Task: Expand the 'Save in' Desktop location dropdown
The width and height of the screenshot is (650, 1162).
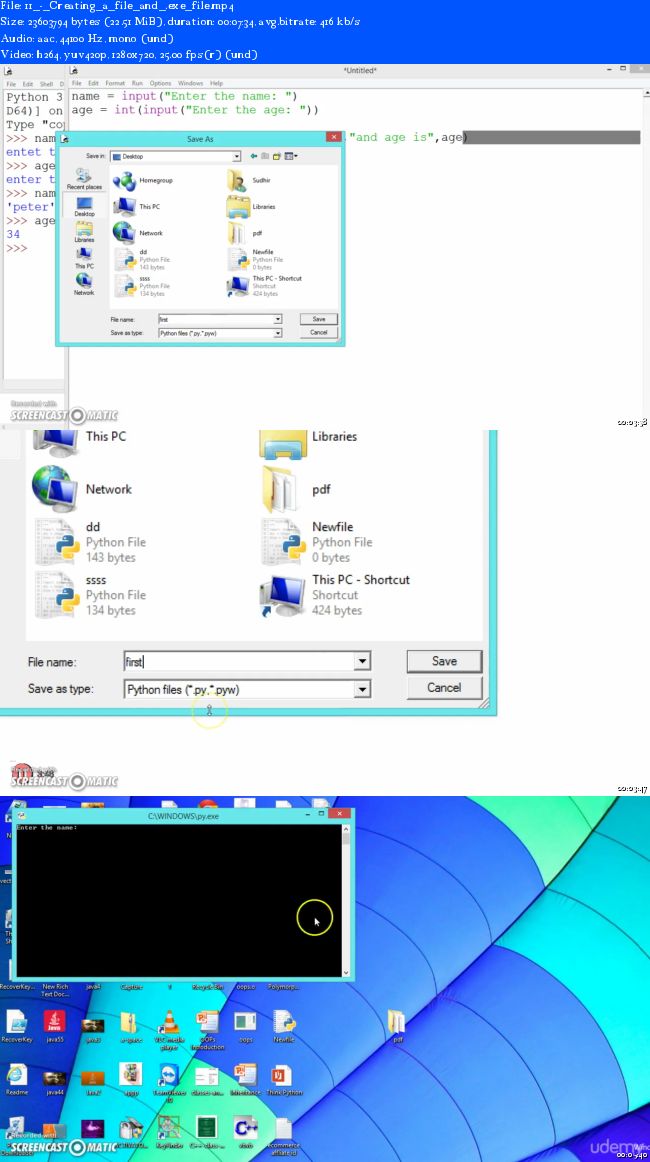Action: pyautogui.click(x=236, y=156)
